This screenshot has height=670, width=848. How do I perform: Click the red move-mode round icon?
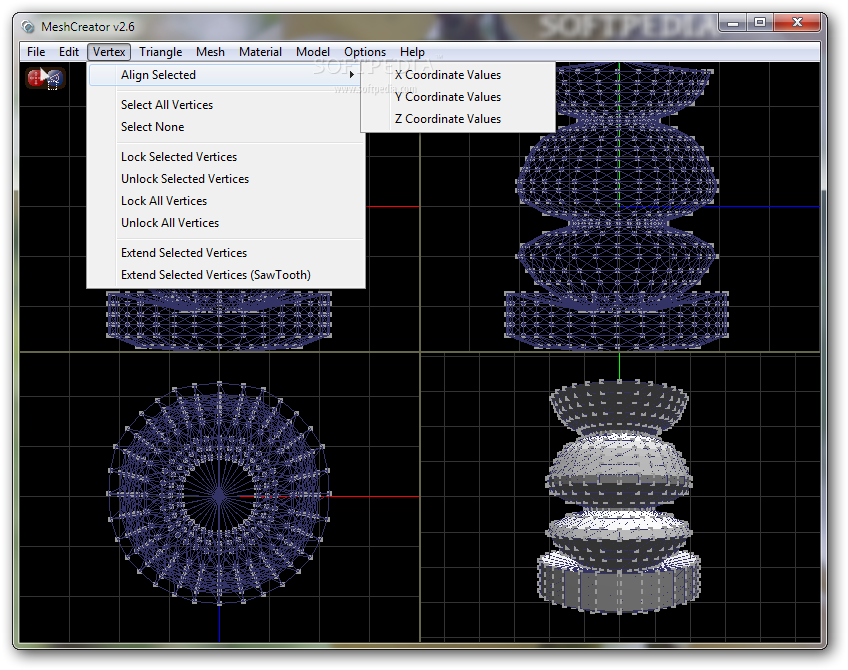(x=35, y=78)
